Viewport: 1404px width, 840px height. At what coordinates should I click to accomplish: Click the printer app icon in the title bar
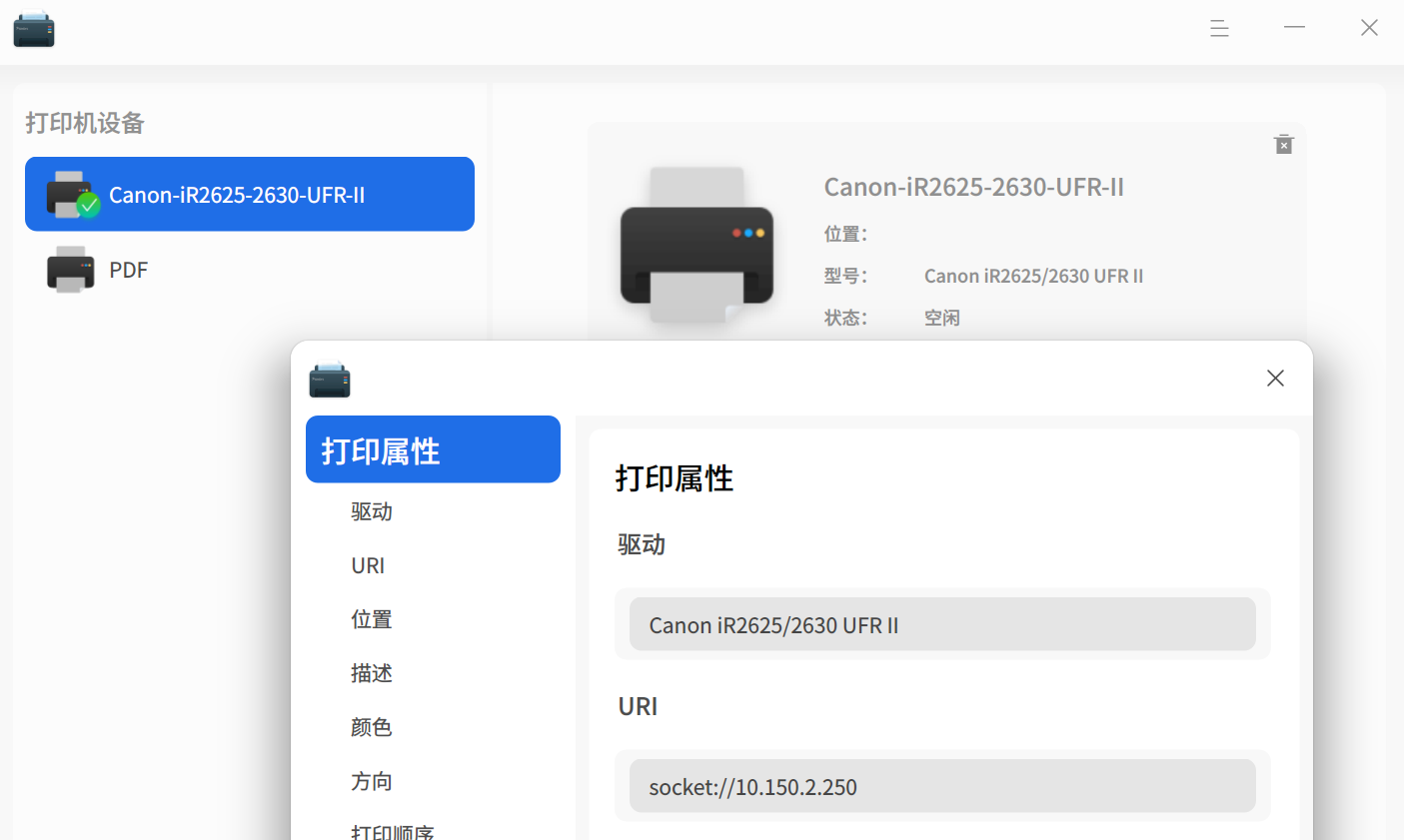point(34,29)
